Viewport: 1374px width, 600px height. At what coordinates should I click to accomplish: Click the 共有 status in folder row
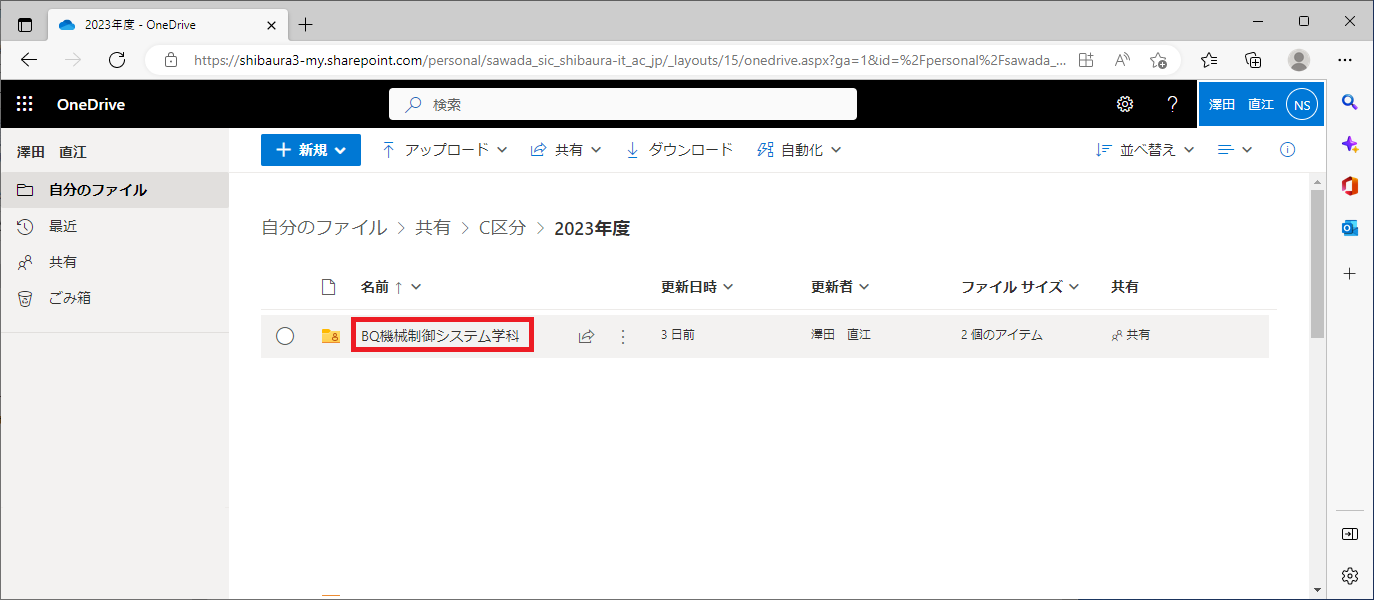click(1131, 336)
